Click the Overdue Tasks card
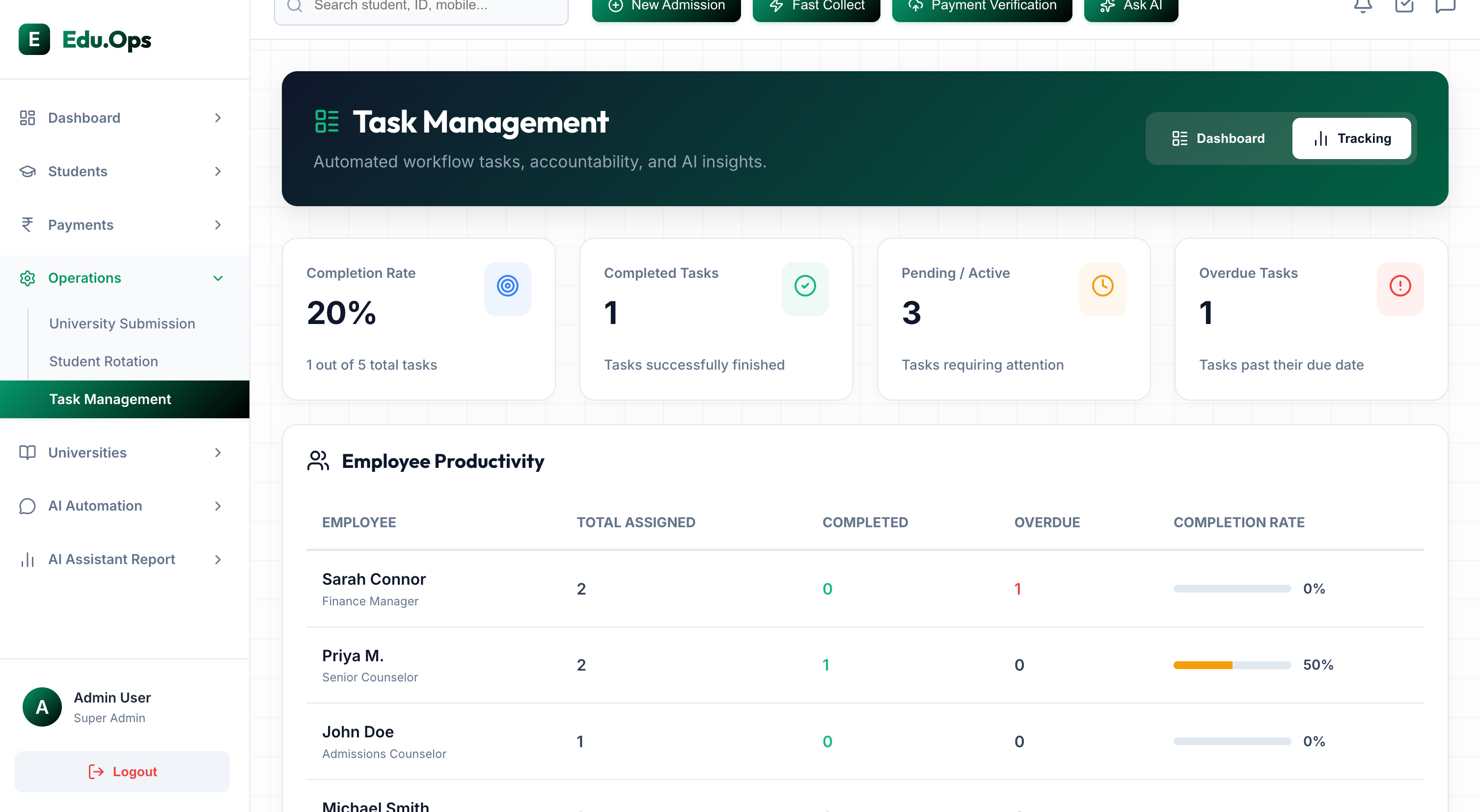Image resolution: width=1480 pixels, height=812 pixels. 1312,319
